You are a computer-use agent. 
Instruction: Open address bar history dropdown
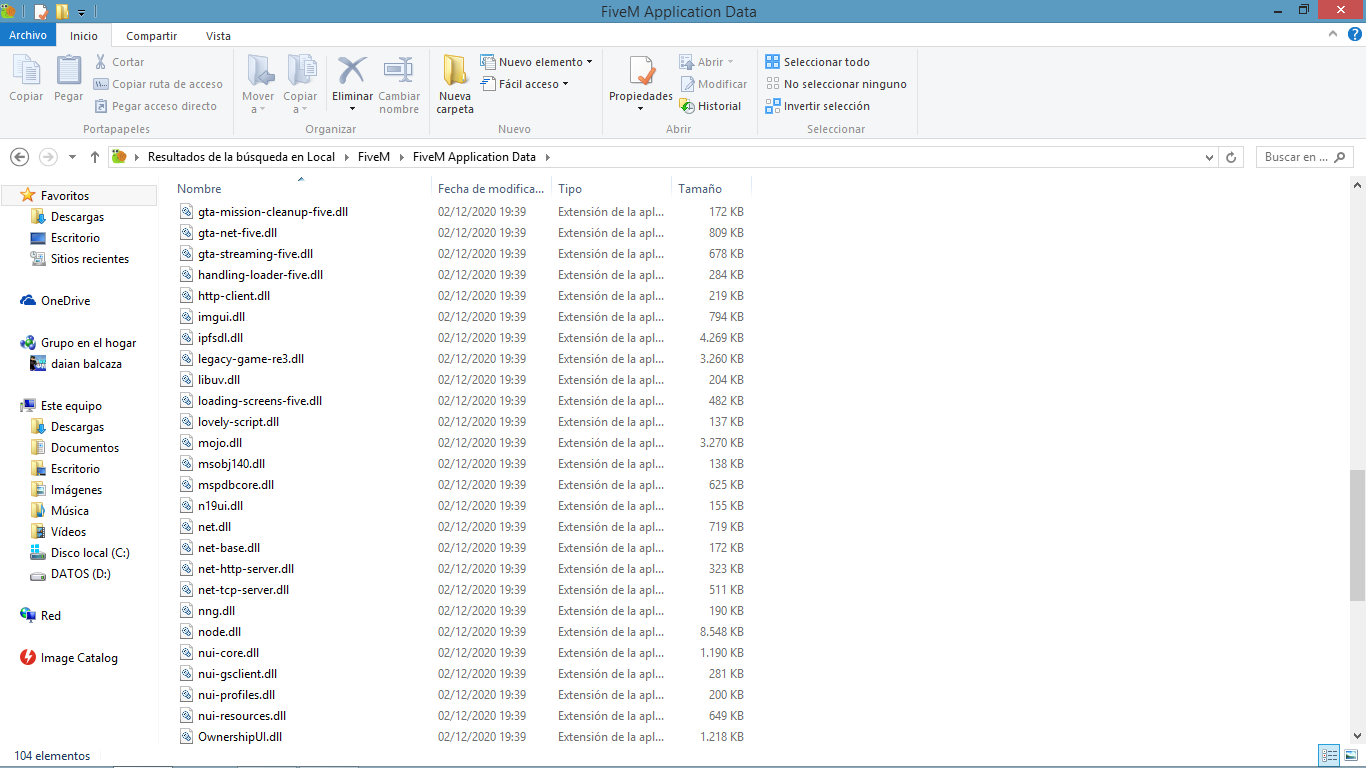tap(1210, 157)
